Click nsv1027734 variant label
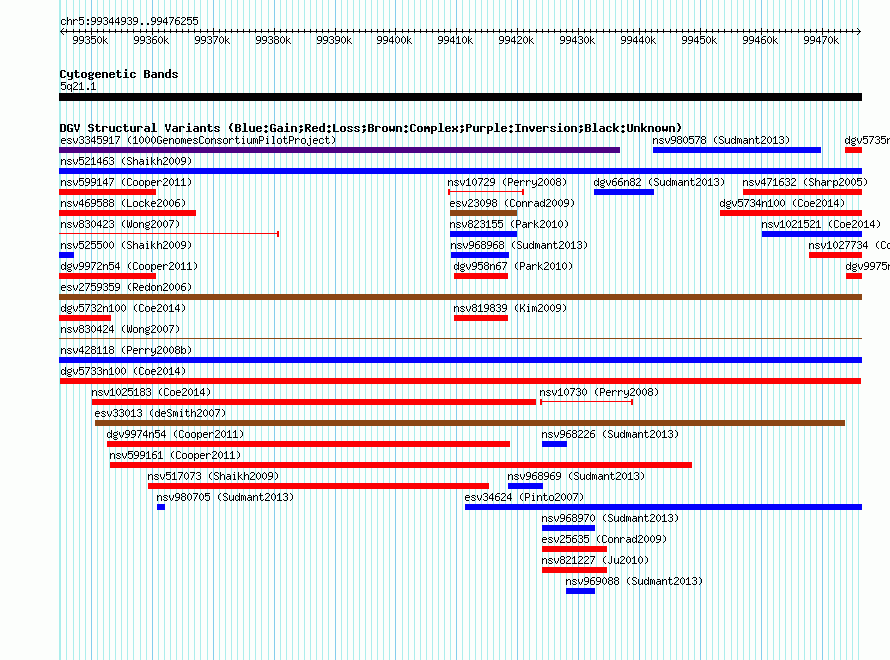The height and width of the screenshot is (660, 890). [849, 245]
